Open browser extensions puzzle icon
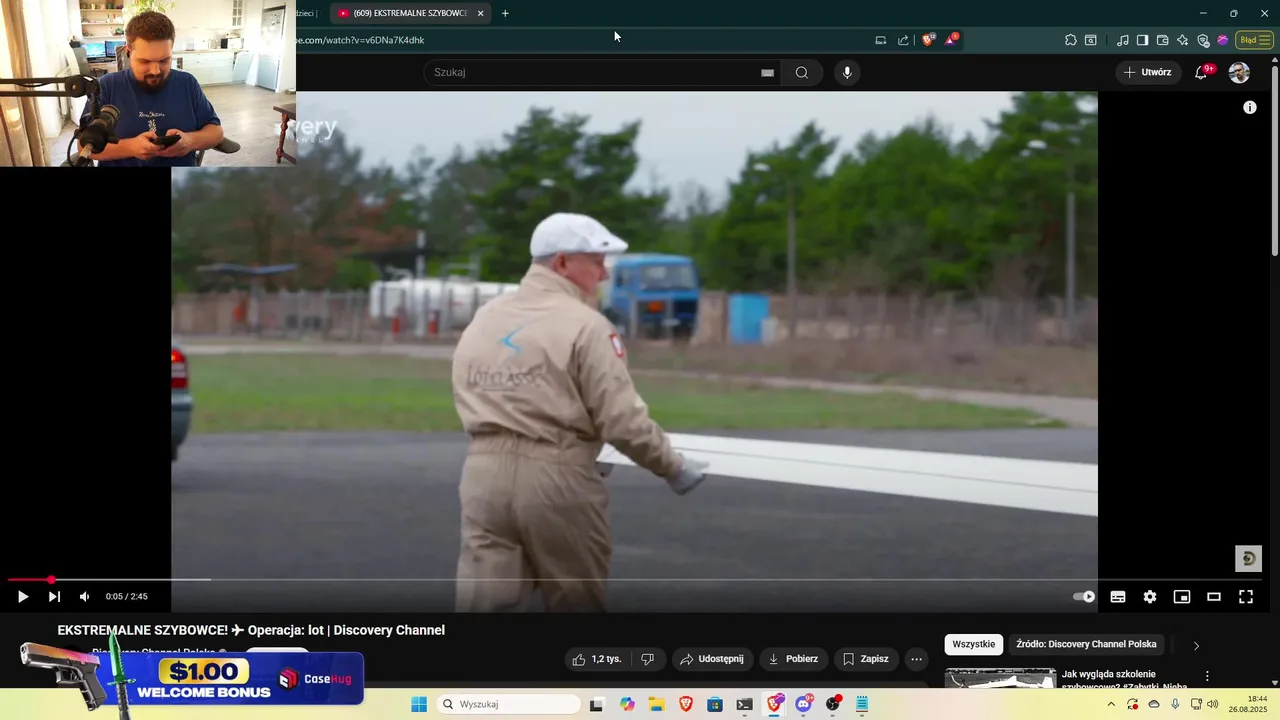 (1071, 40)
